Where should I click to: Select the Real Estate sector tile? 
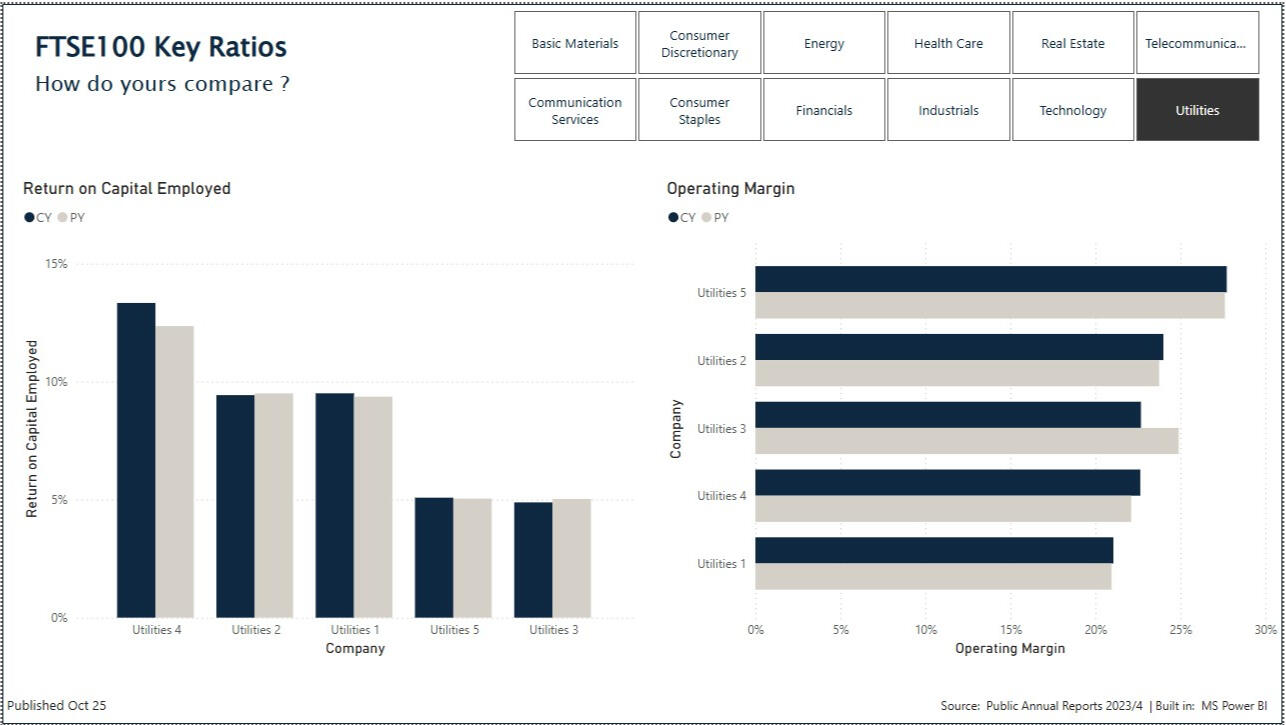pyautogui.click(x=1072, y=43)
